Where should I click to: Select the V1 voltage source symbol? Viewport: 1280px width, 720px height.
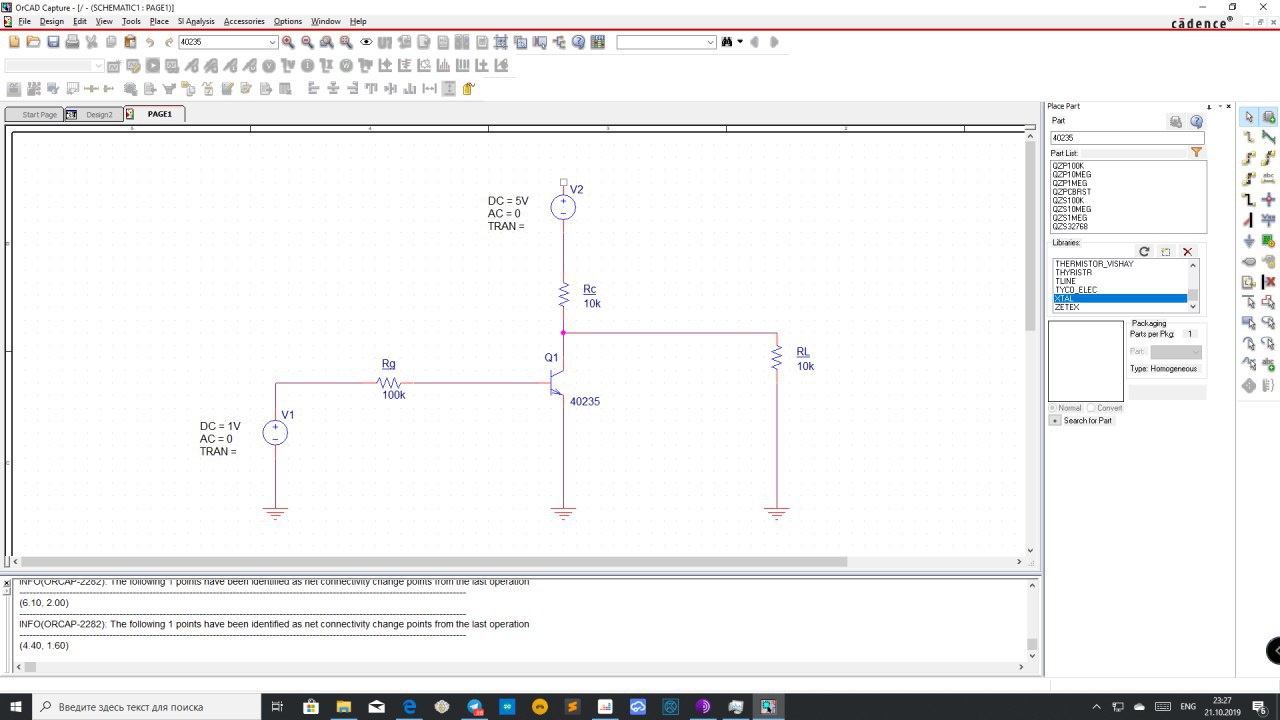point(275,433)
